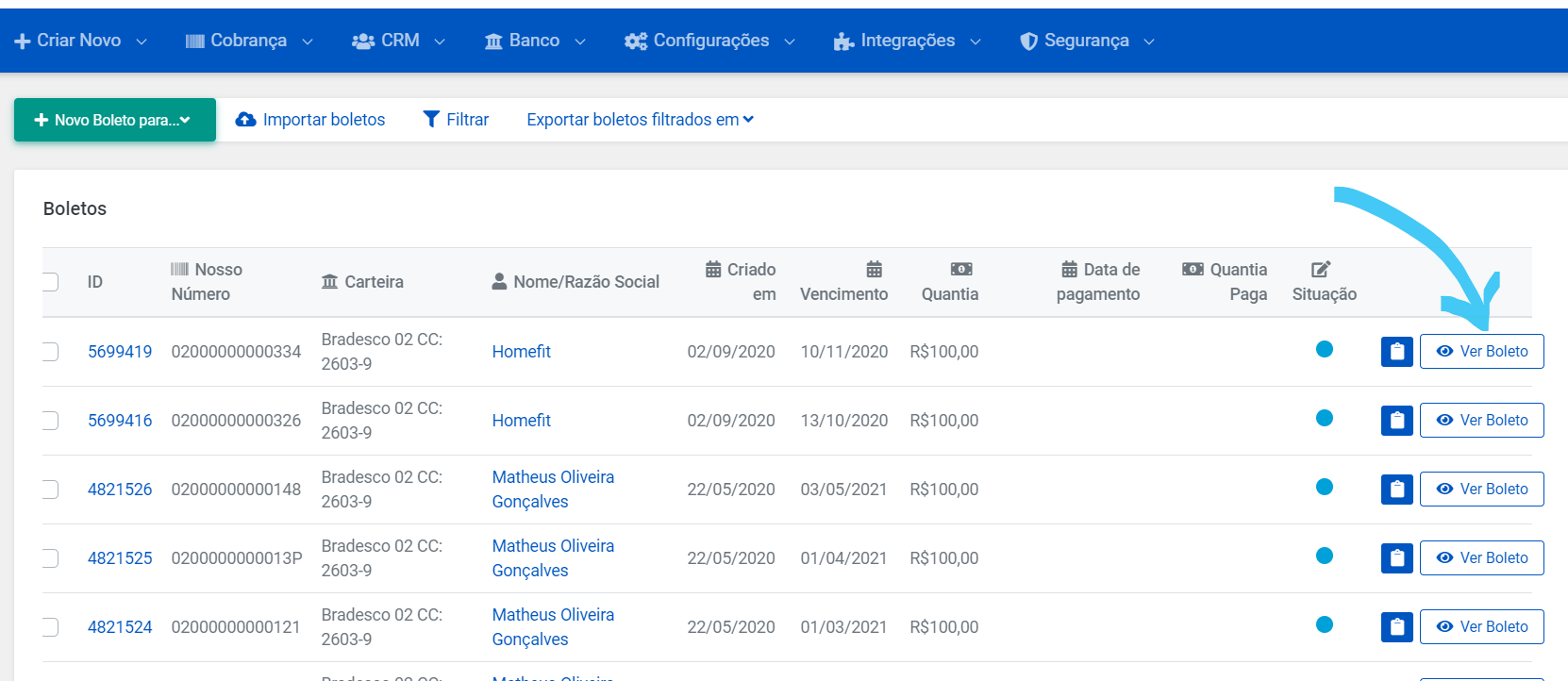Expand the chevron next to Configurações

(790, 42)
